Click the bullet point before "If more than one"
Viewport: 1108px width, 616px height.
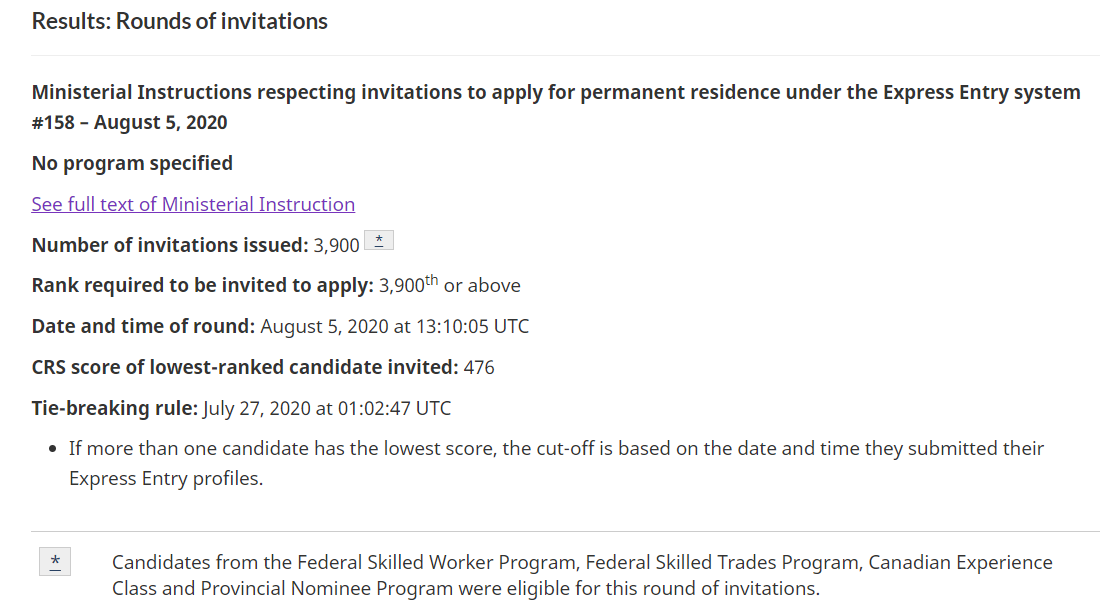(52, 449)
